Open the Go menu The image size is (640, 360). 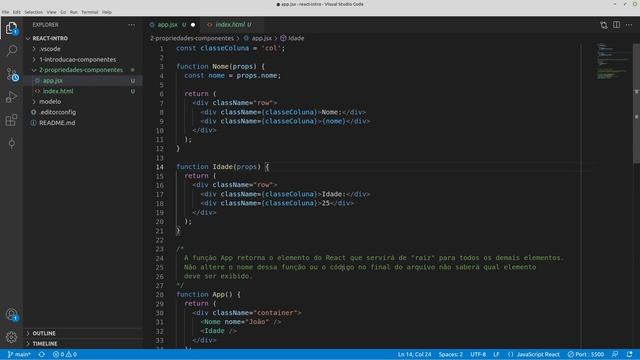pyautogui.click(x=63, y=12)
